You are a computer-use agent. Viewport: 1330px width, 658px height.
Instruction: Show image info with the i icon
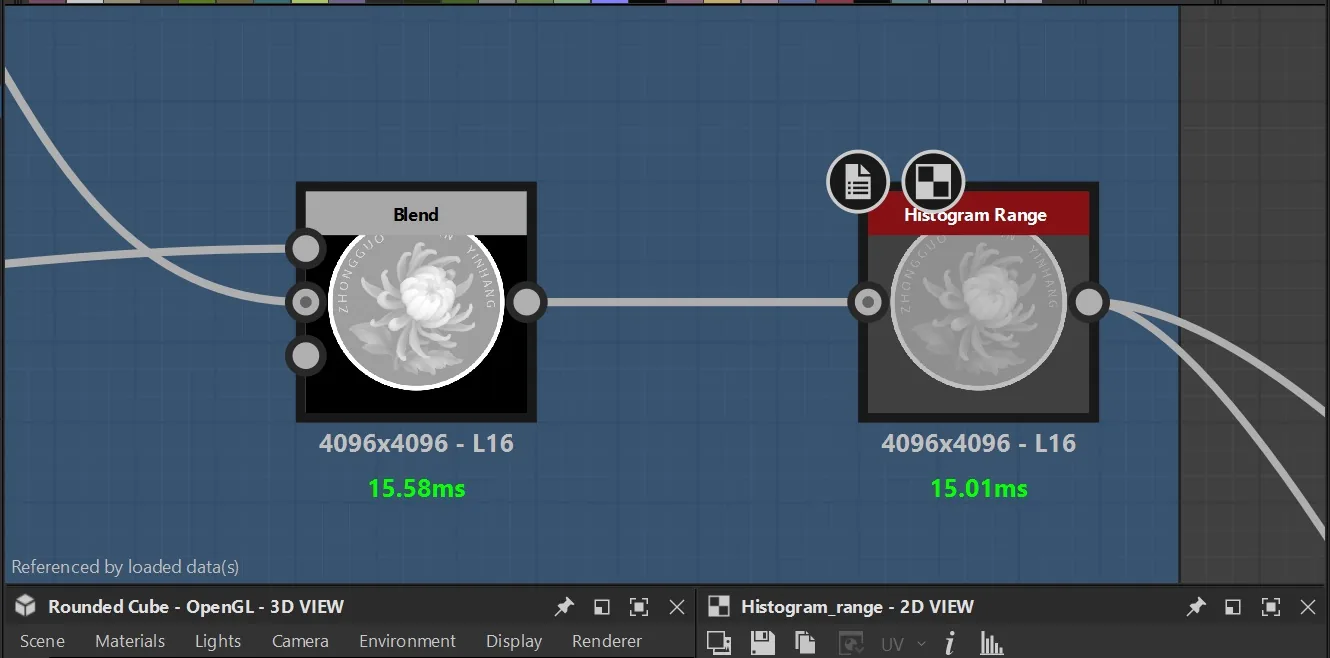[949, 642]
